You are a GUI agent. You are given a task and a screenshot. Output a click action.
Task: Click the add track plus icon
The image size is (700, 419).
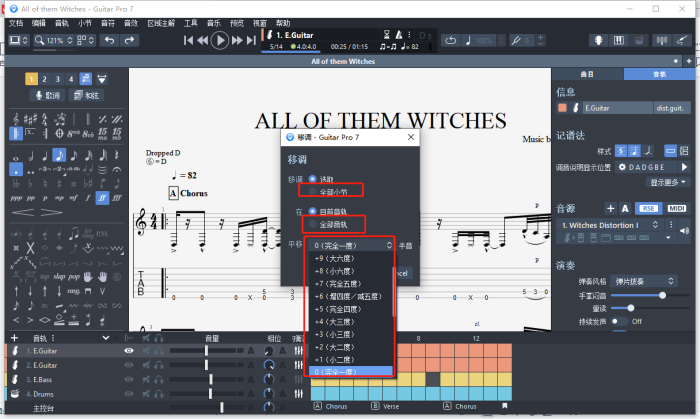point(13,339)
